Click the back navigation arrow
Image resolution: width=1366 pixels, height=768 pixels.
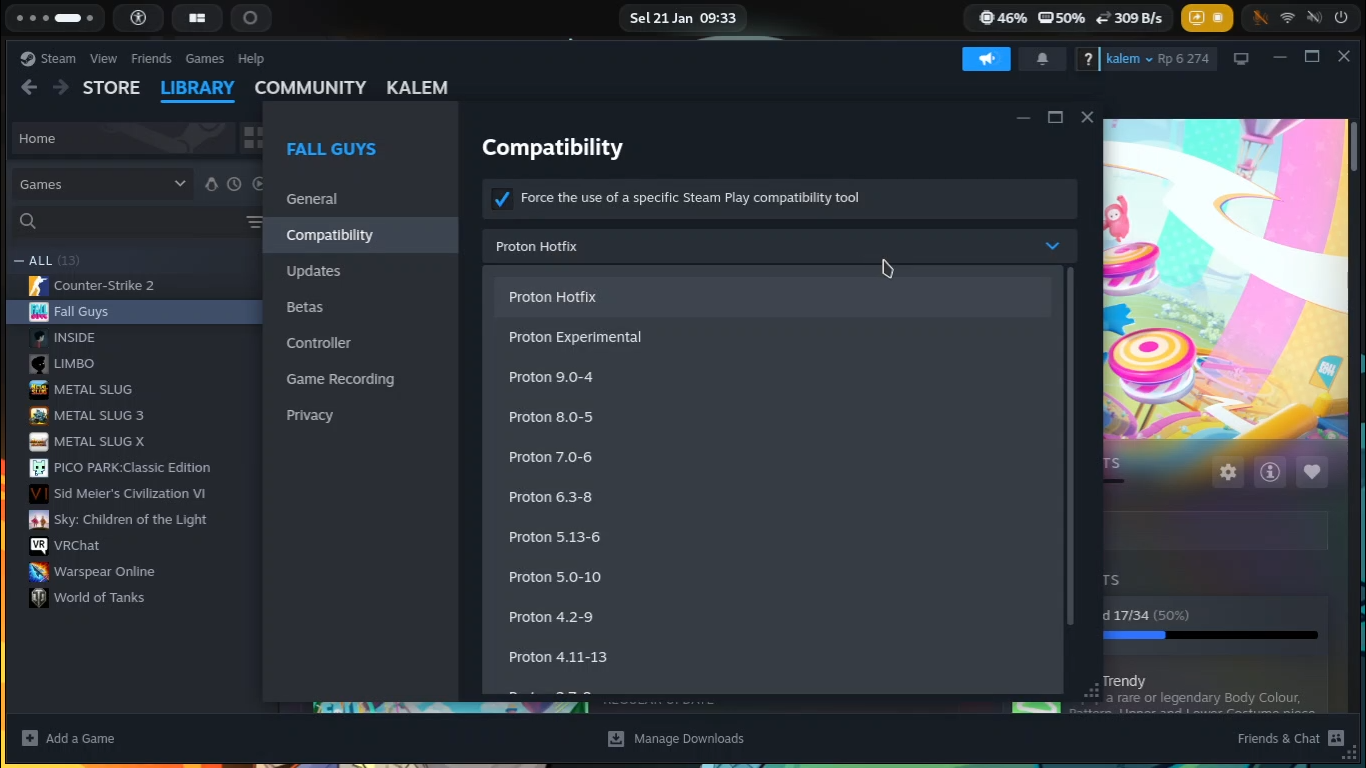coord(29,88)
